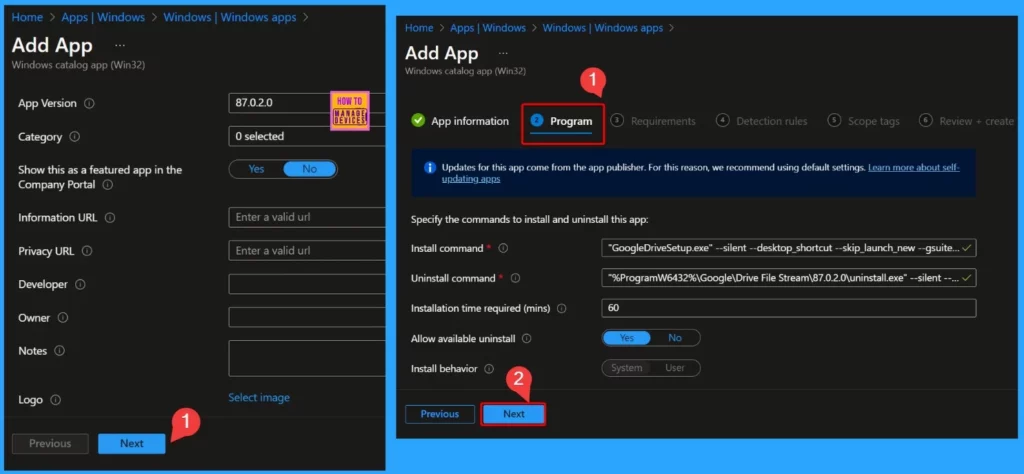Click the Information URL input field

pos(307,217)
